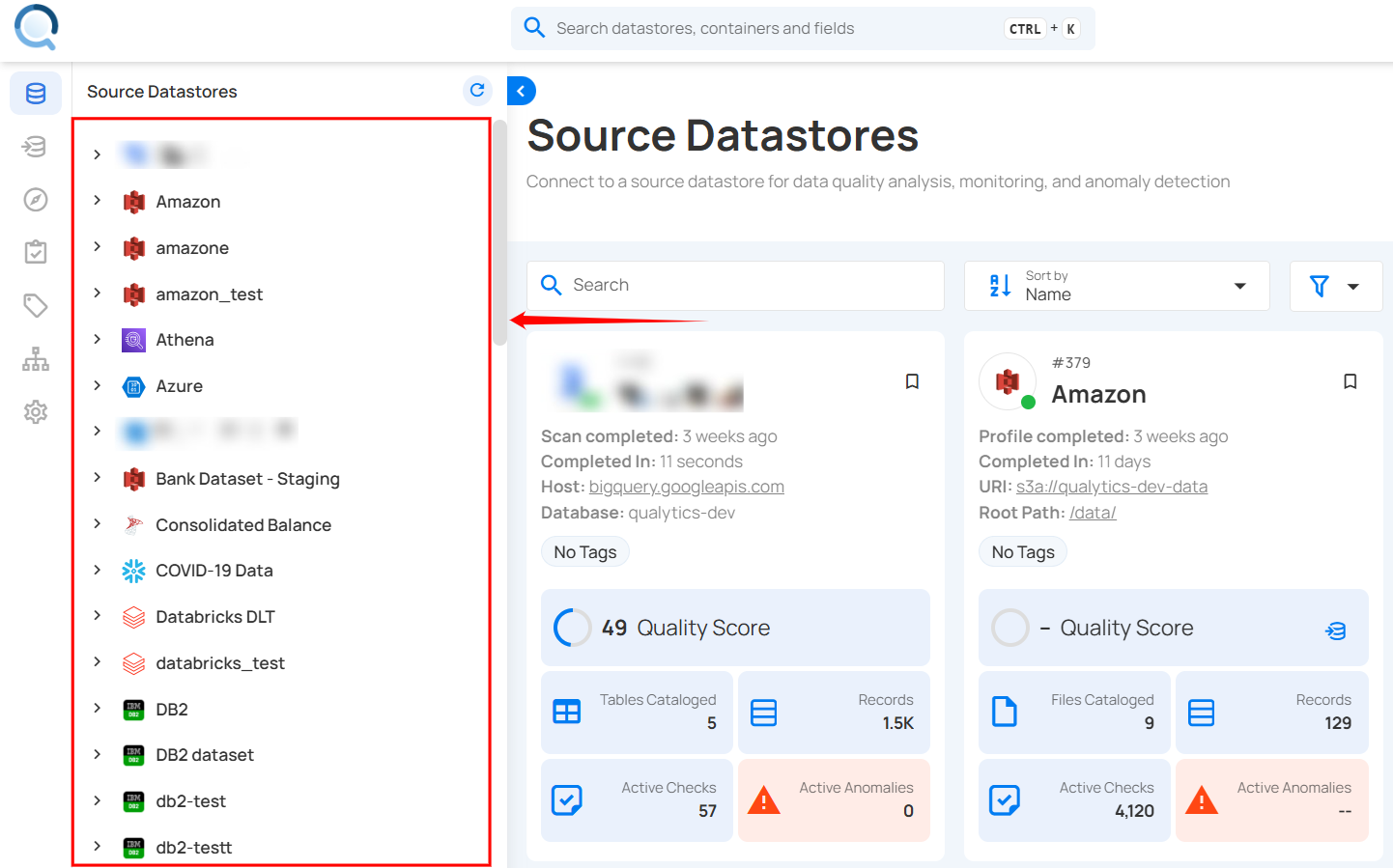
Task: Expand the Databricks DLT tree entry
Action: pos(97,616)
